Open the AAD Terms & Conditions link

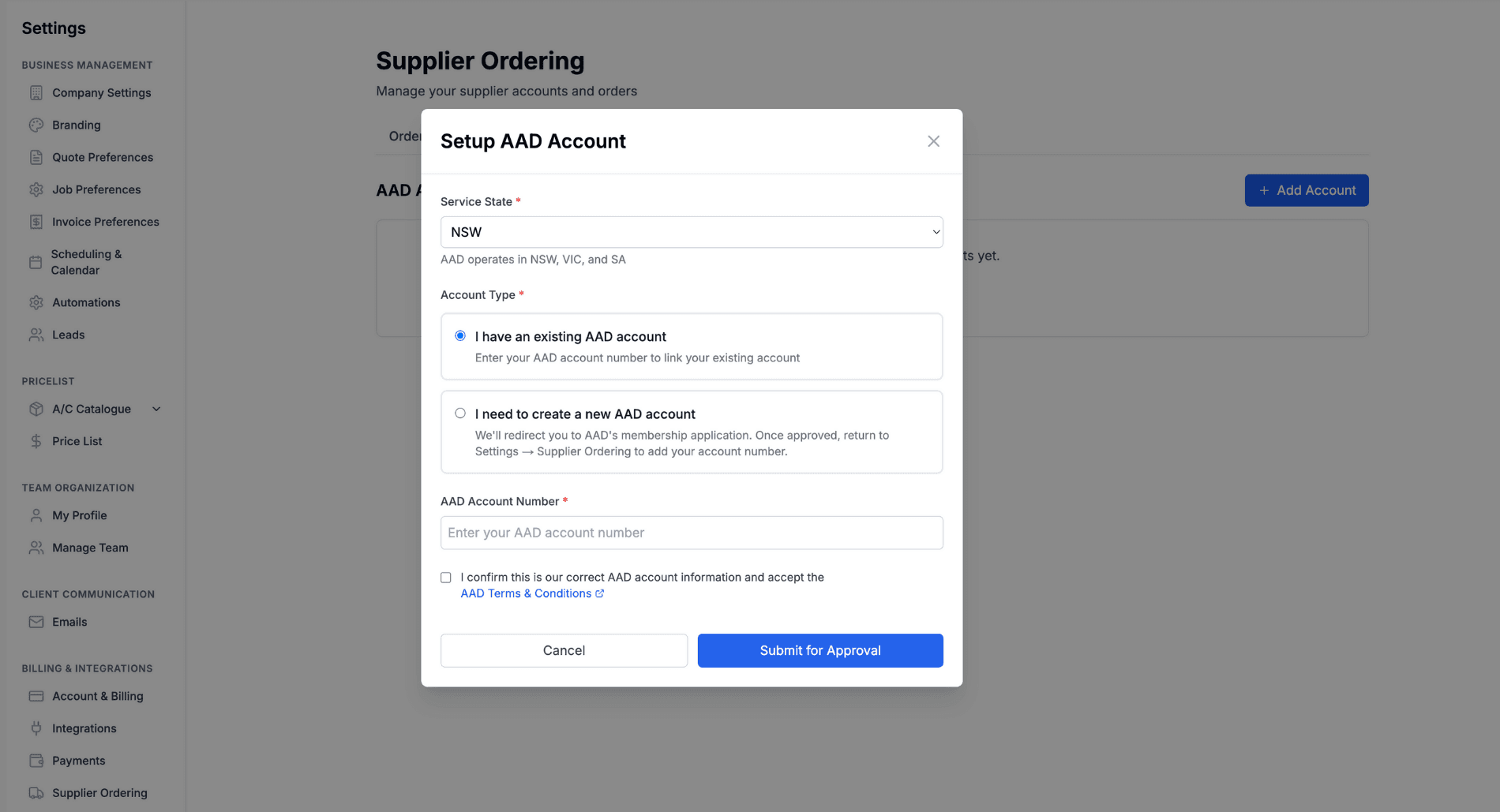(526, 593)
